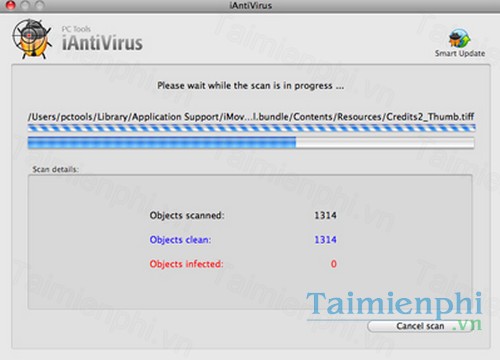The width and height of the screenshot is (500, 360).
Task: Click the Cancel scan button
Action: (421, 326)
